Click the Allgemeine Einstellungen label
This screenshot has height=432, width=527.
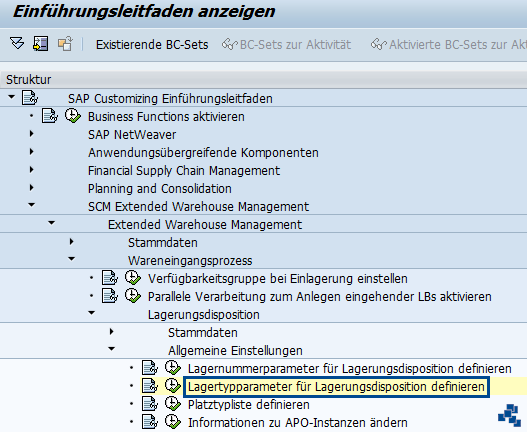pyautogui.click(x=235, y=351)
